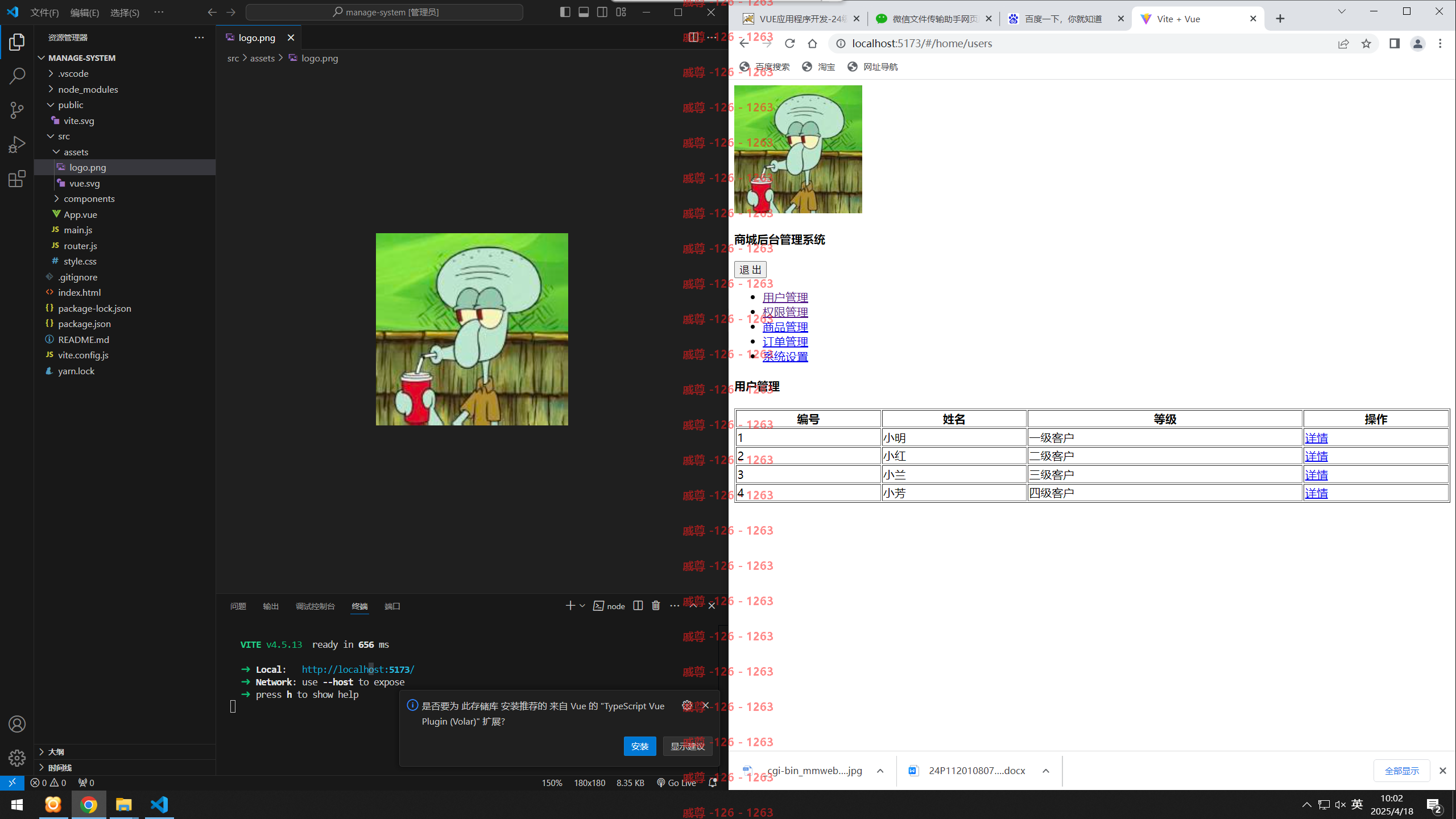Open notifications bell in VS Code status bar
This screenshot has height=819, width=1456.
click(713, 783)
